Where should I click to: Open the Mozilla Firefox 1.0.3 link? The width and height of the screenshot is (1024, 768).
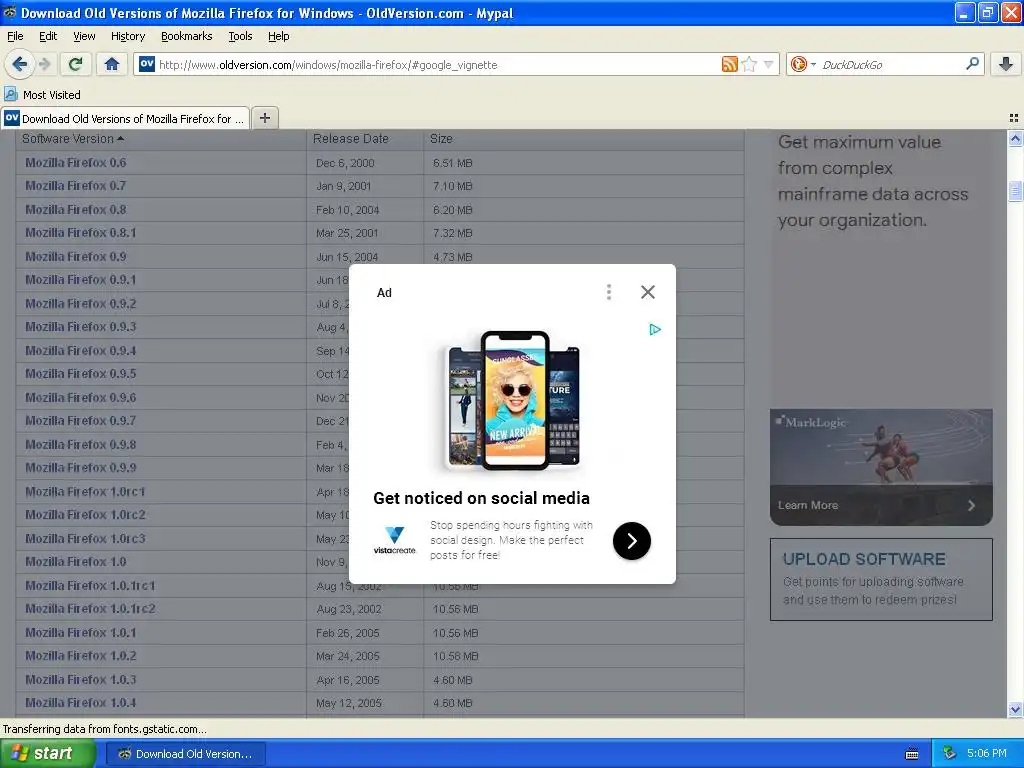80,679
